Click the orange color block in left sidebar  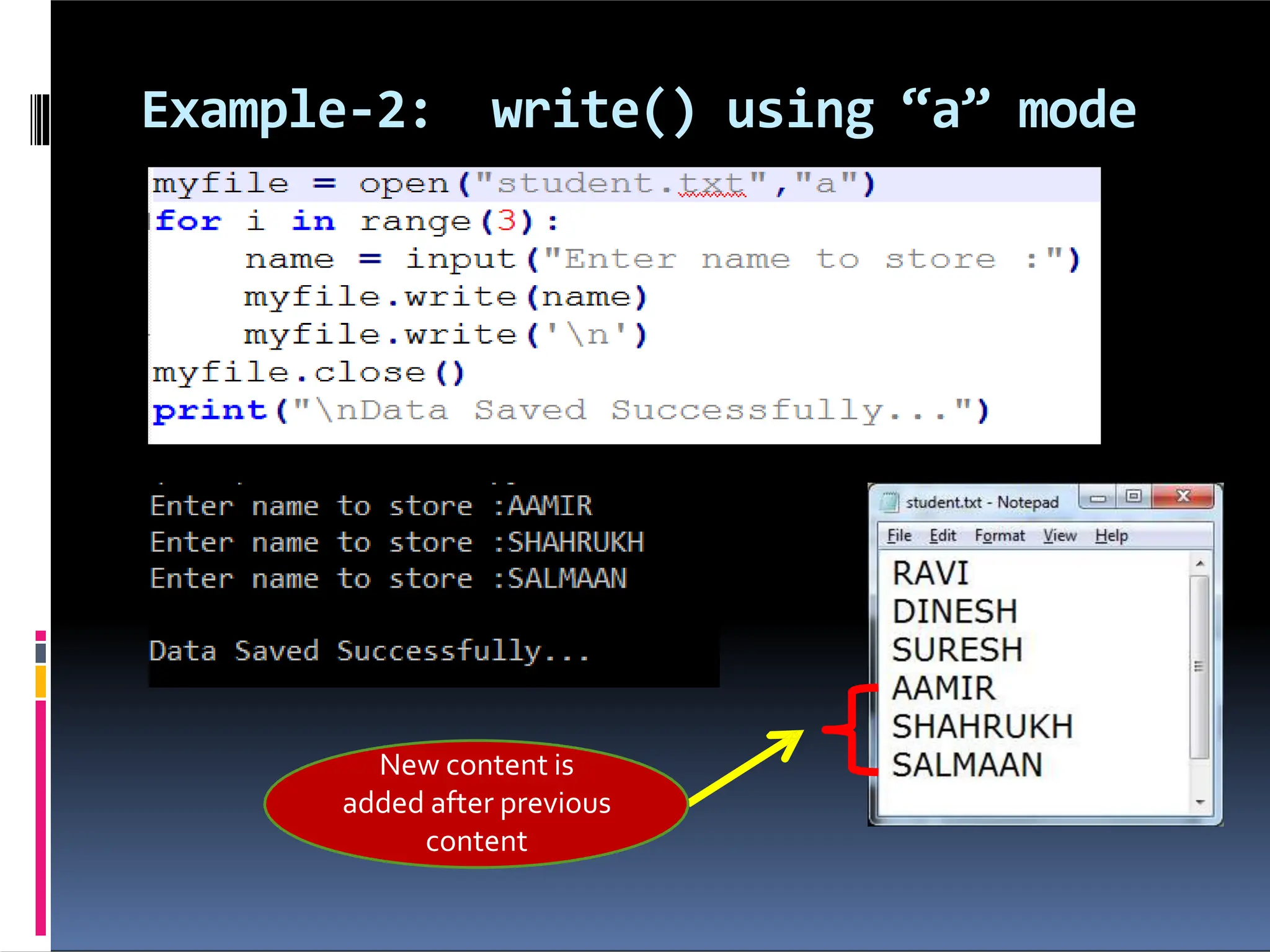(41, 681)
